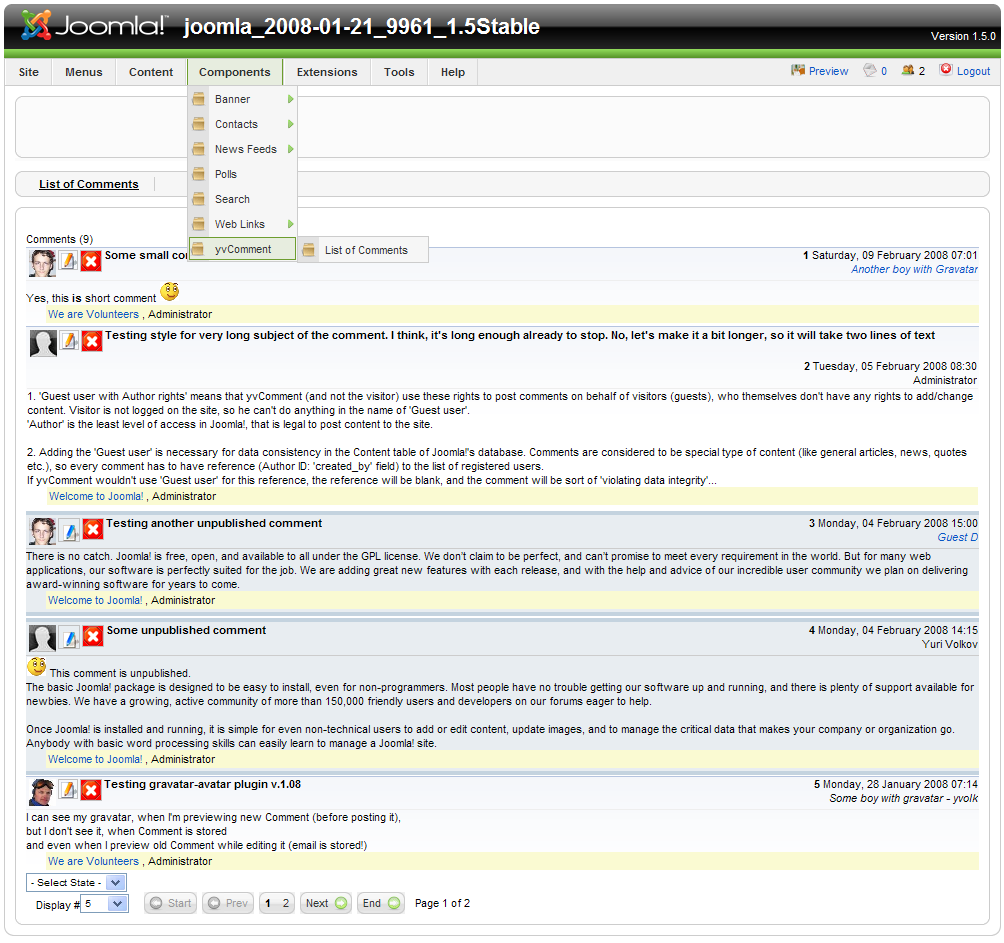This screenshot has width=1004, height=943.
Task: Click the List of Comments tab link
Action: (89, 184)
